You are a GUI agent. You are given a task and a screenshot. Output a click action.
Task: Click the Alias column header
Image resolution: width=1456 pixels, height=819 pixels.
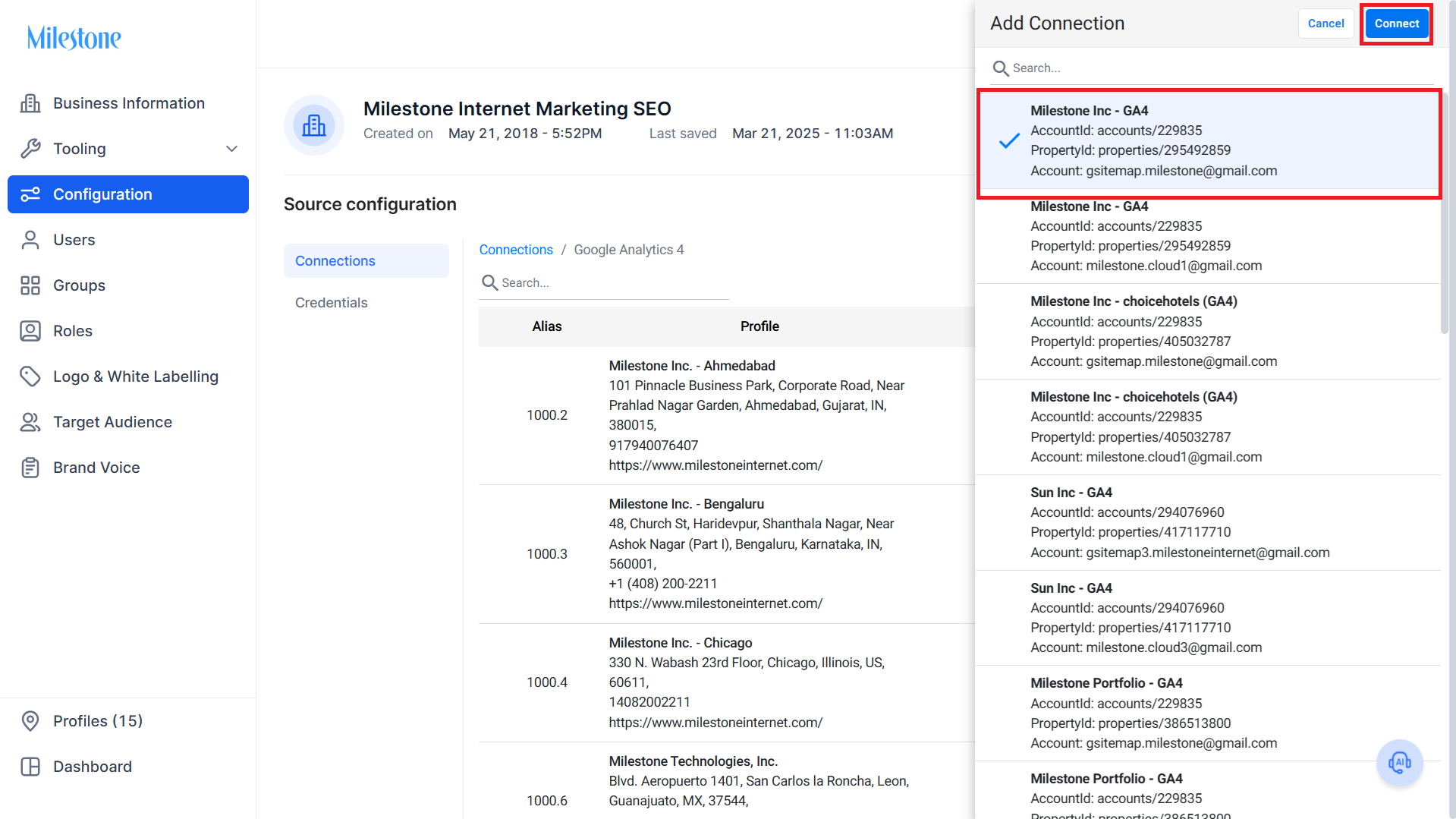(x=547, y=326)
